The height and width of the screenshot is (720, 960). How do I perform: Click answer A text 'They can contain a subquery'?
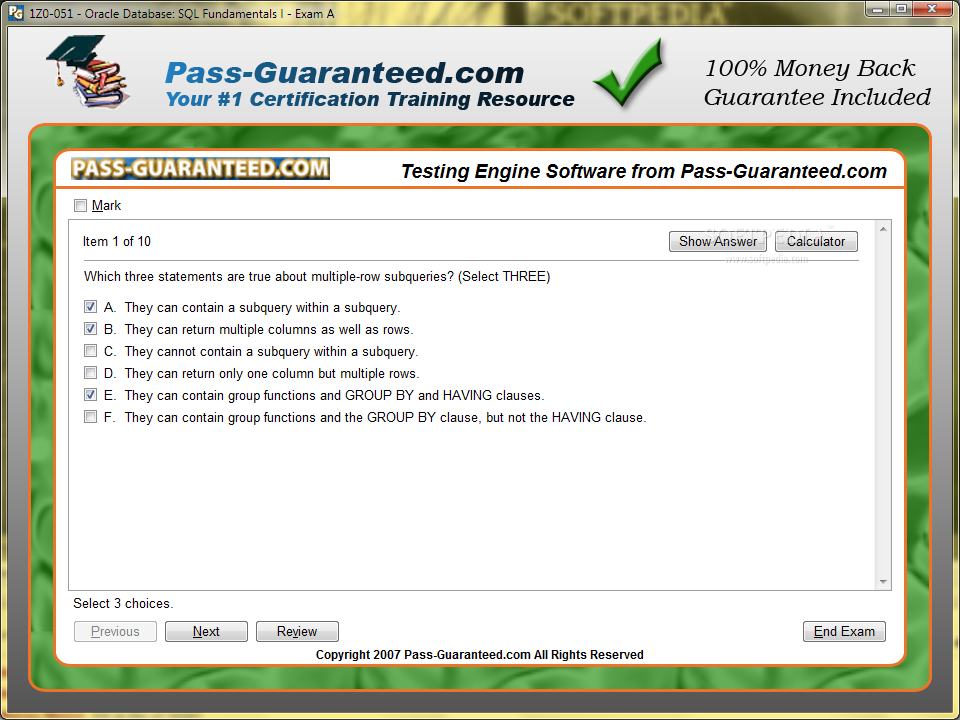coord(262,307)
